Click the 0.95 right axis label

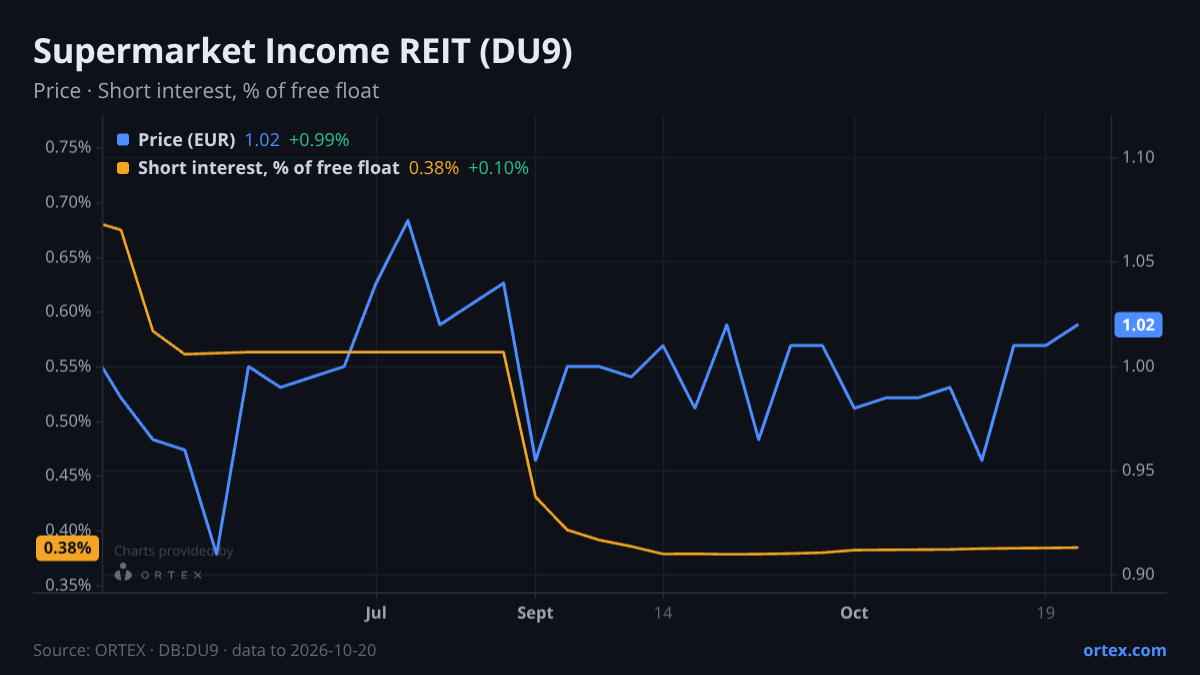tap(1139, 470)
